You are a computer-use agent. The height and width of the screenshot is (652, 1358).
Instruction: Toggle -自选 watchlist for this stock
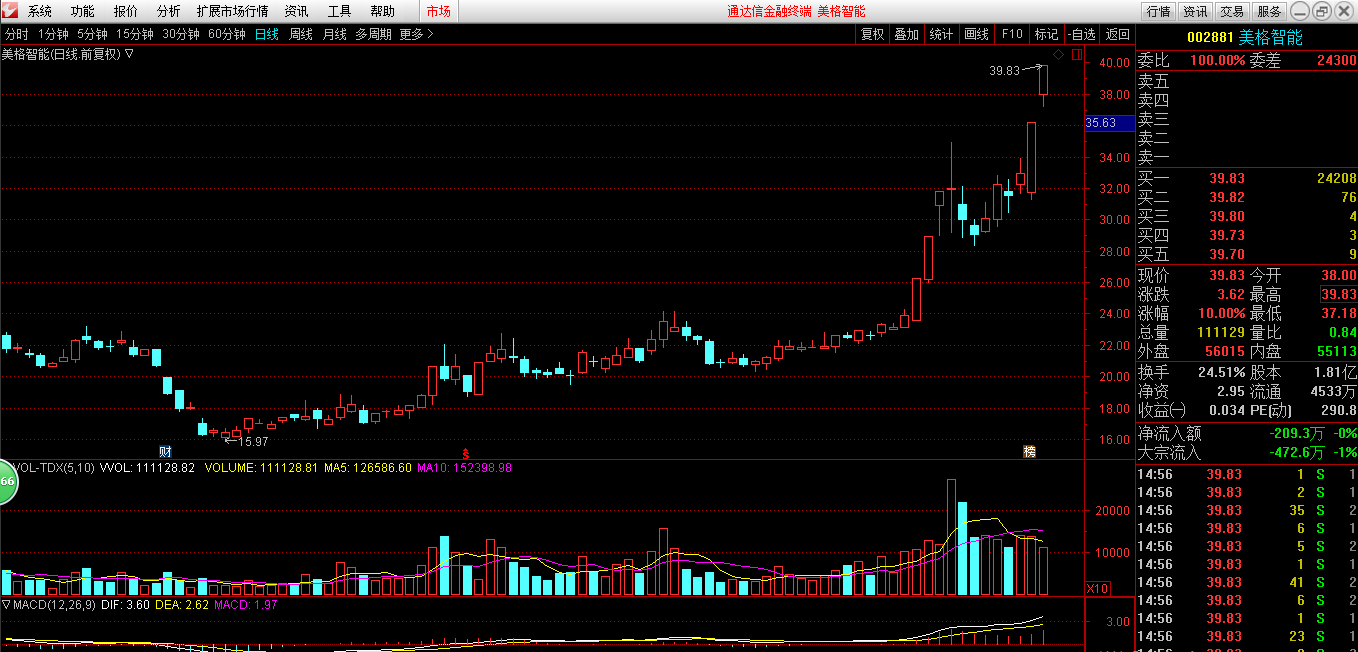(1082, 34)
